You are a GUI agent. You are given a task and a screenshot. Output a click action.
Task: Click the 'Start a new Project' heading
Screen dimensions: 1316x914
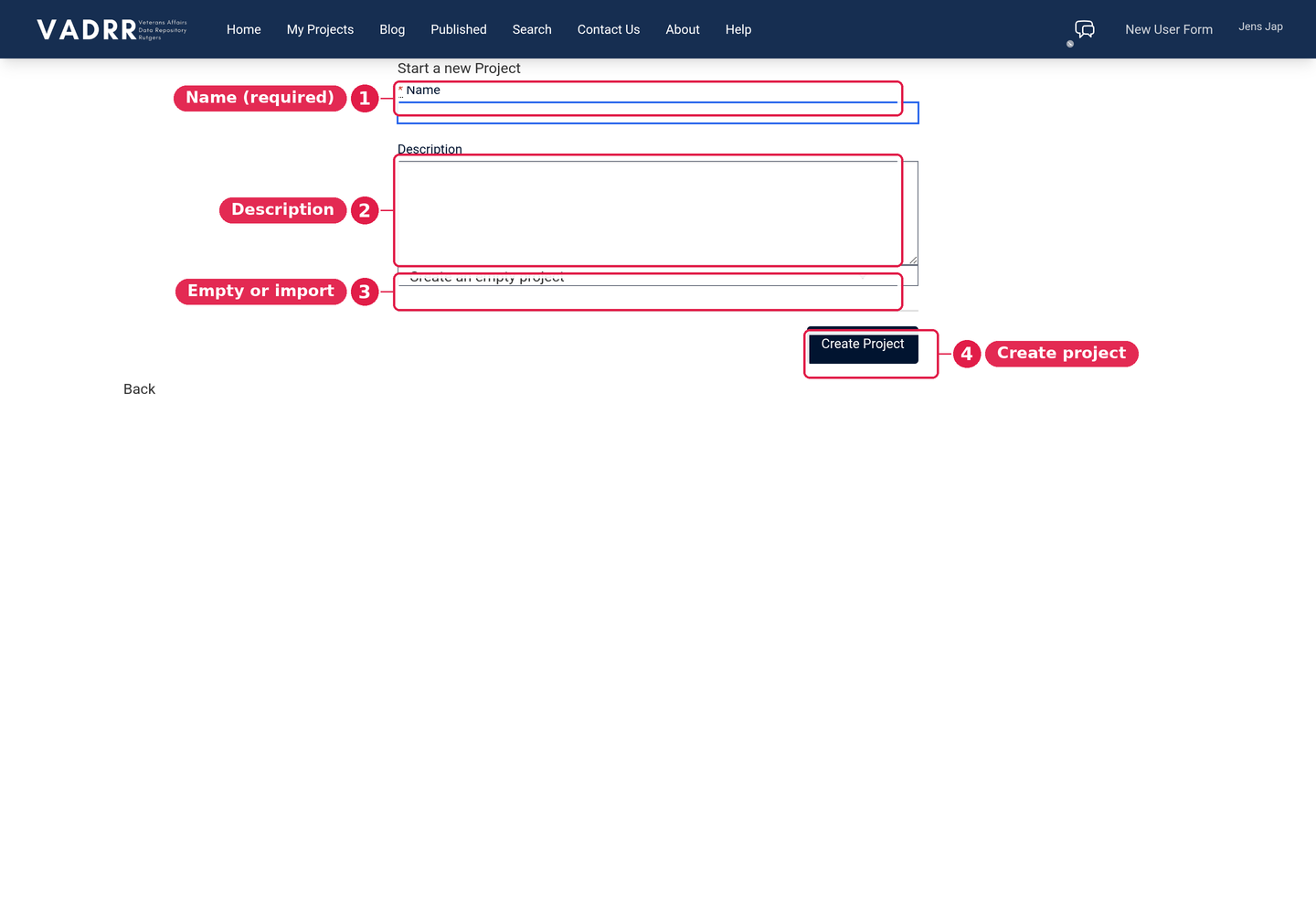(459, 69)
